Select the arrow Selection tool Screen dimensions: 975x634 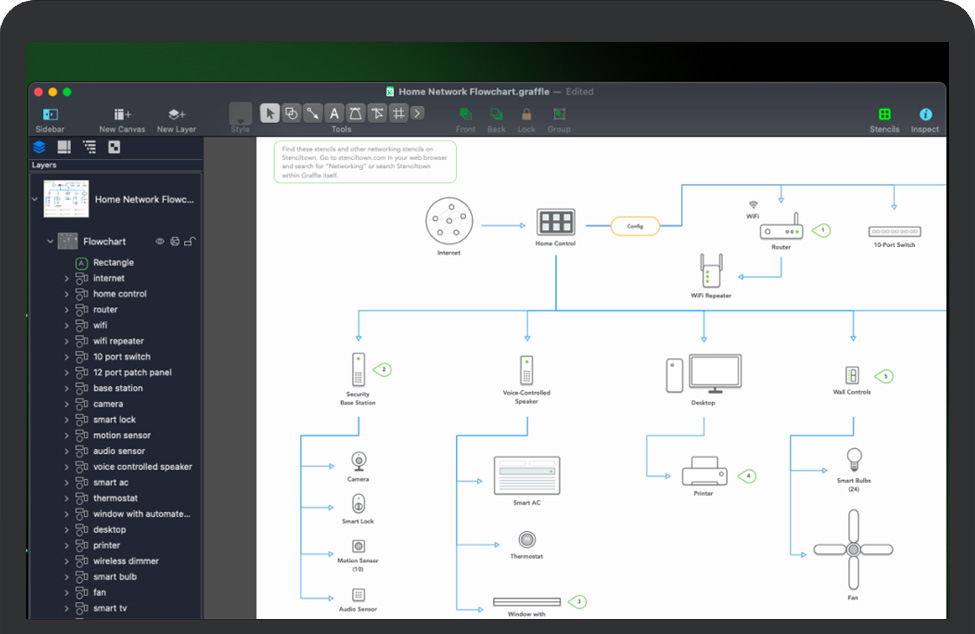(270, 113)
